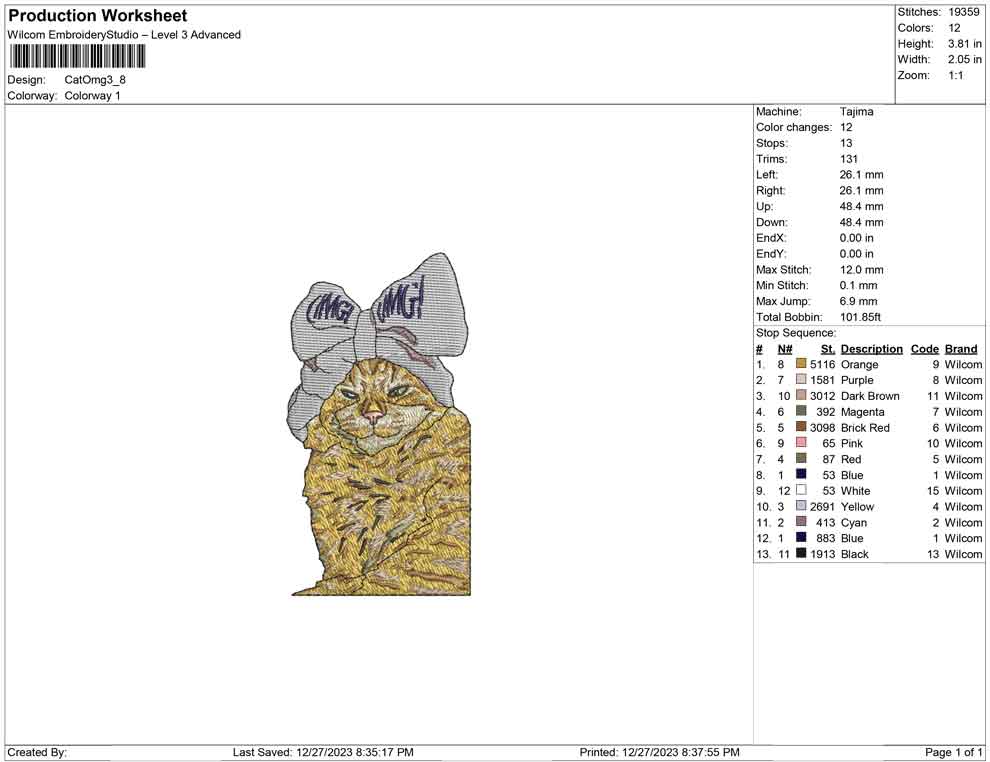Click the Colorway 1 label

94,95
